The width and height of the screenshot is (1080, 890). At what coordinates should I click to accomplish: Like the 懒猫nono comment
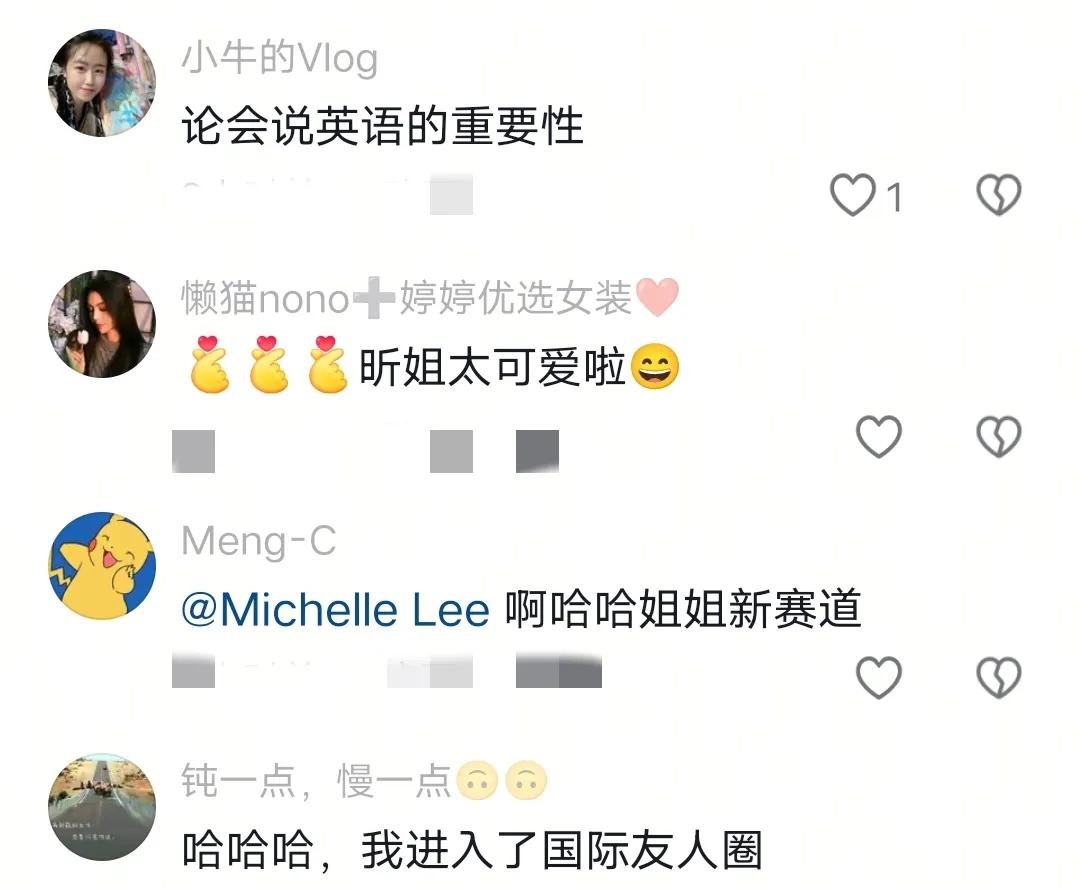(878, 436)
